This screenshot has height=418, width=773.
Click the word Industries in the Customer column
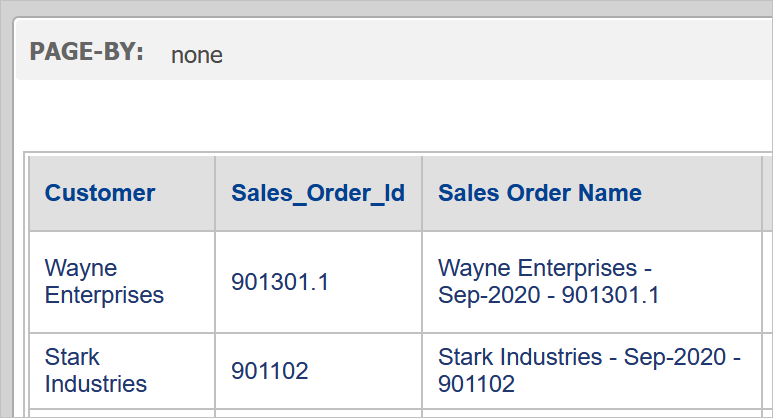click(96, 384)
